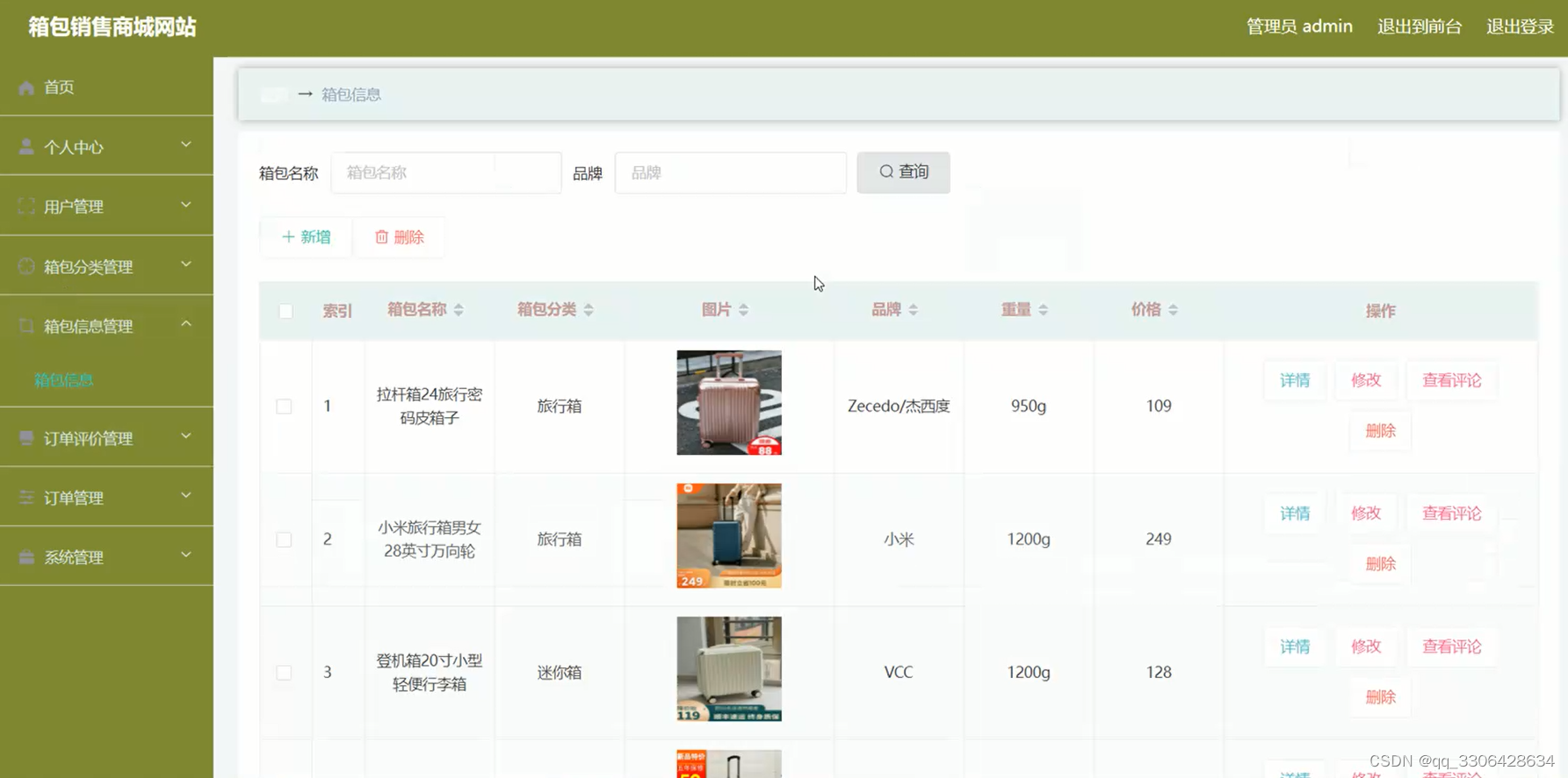1568x778 pixels.
Task: Open 详情 for row 3 VCC
Action: pos(1295,647)
